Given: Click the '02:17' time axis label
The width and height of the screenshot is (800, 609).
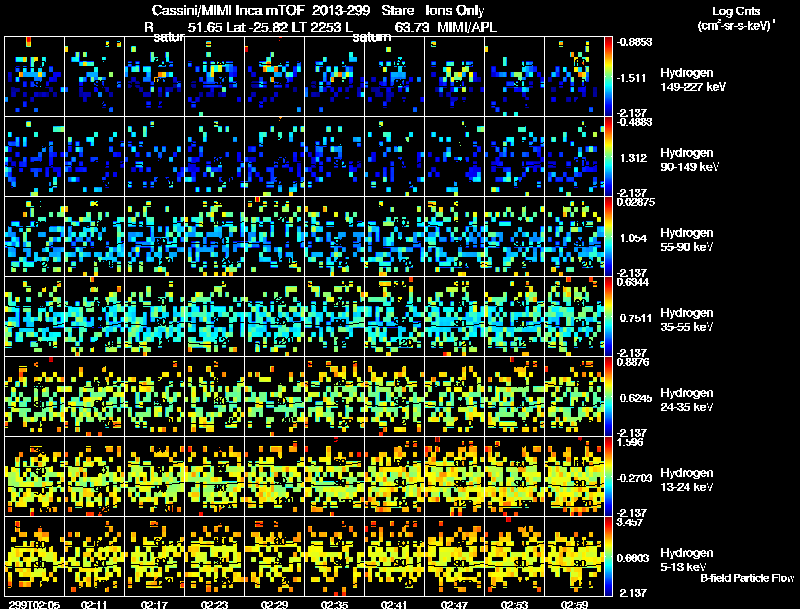Looking at the screenshot, I should point(154,604).
